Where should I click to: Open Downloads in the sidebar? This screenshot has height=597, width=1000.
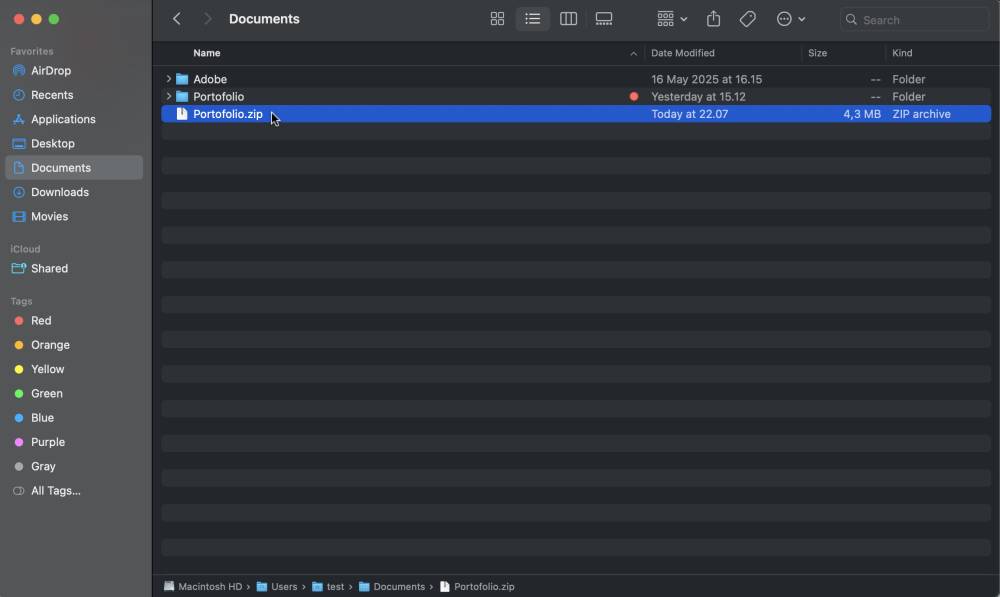pos(74,192)
